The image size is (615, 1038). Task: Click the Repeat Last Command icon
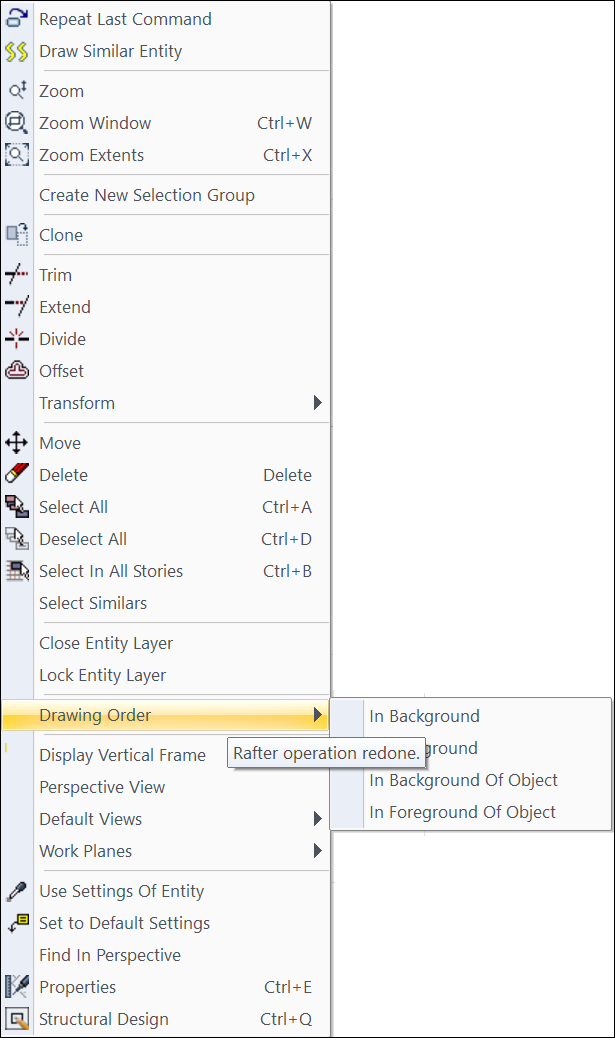[16, 19]
